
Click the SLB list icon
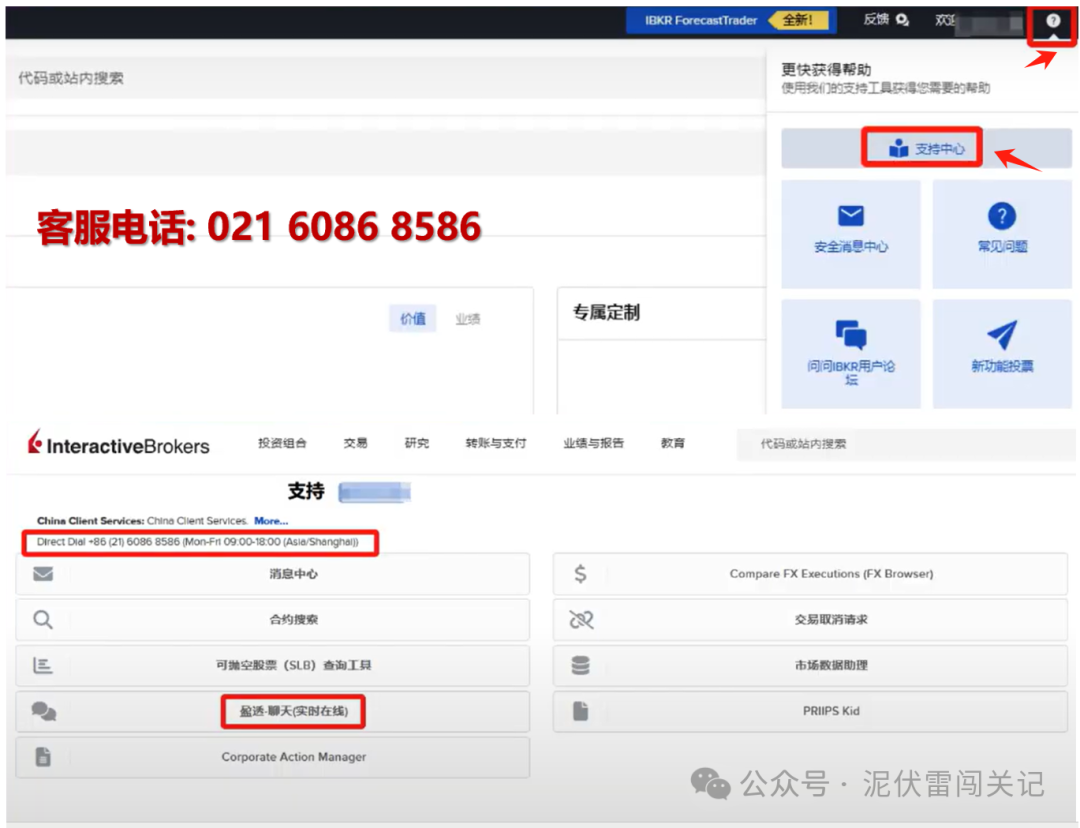coord(43,665)
